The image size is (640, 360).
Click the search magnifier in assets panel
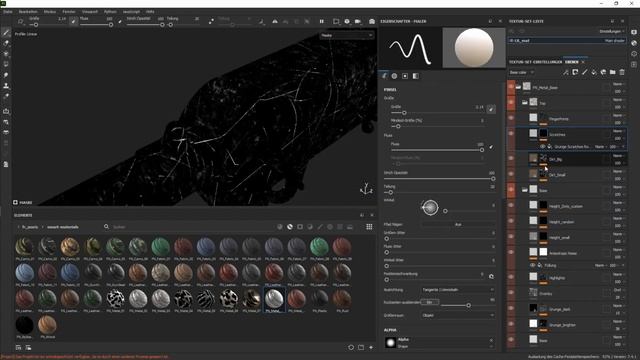click(107, 227)
